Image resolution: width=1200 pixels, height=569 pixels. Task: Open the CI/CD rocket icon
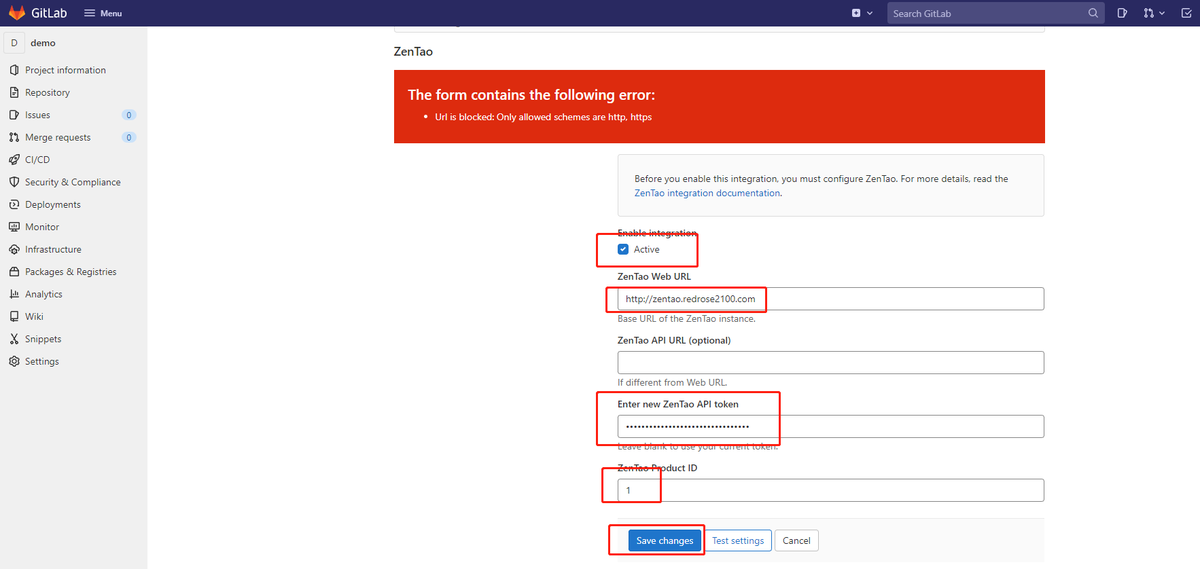(14, 159)
